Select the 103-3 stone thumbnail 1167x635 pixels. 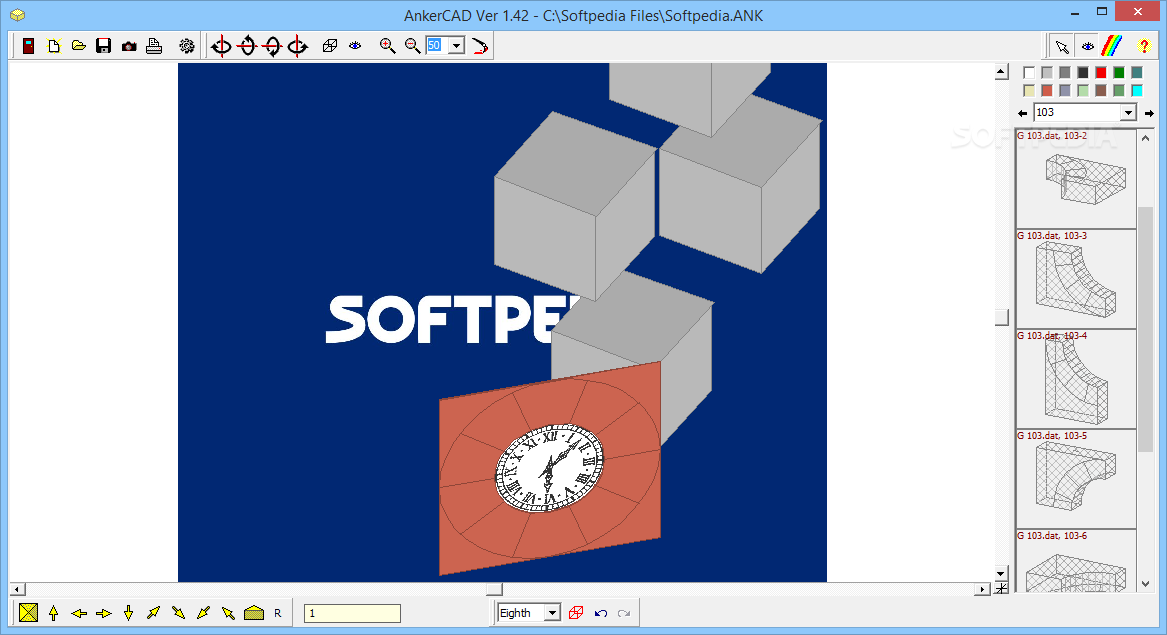[1075, 279]
